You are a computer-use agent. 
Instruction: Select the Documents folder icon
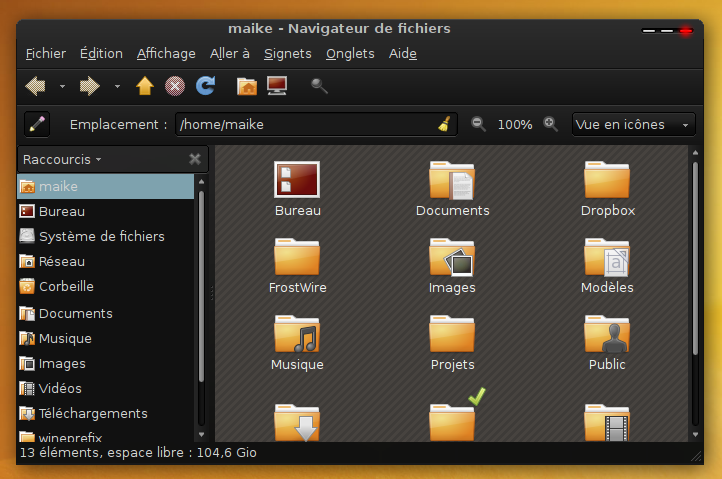452,180
